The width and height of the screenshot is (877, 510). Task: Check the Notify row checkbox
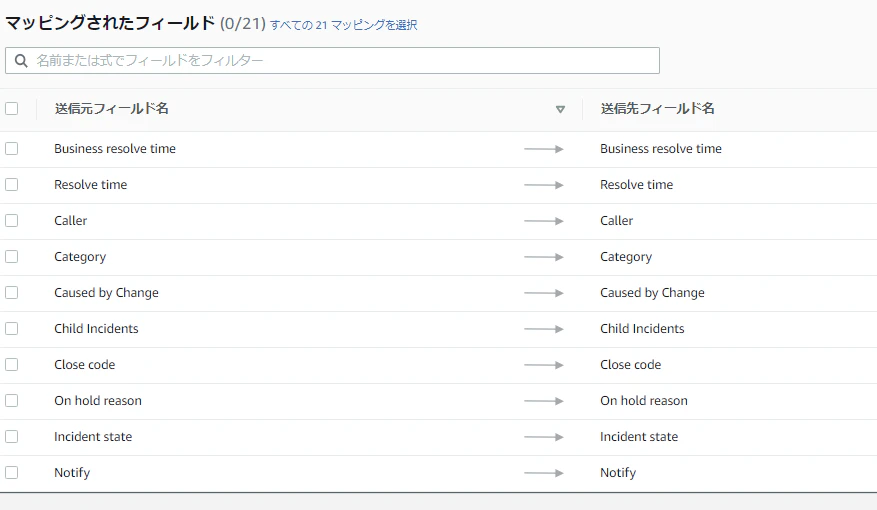(x=11, y=473)
